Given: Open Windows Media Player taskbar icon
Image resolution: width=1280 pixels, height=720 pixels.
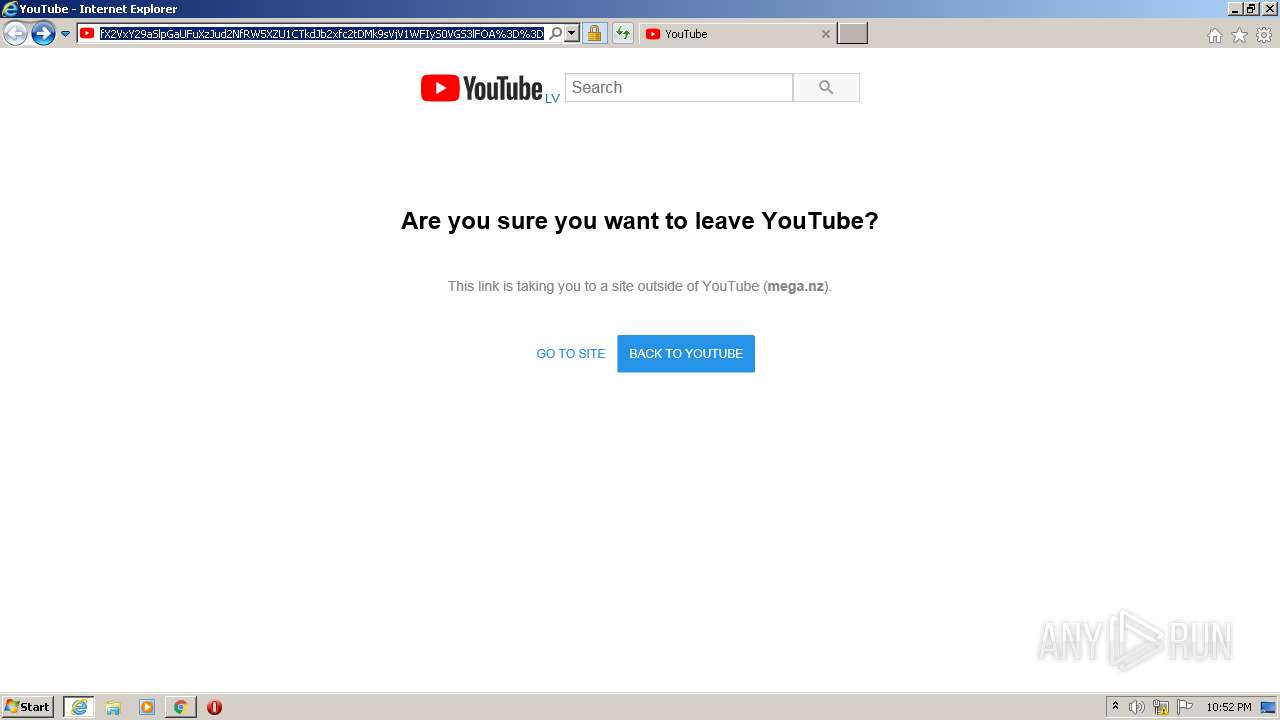Looking at the screenshot, I should pos(147,707).
